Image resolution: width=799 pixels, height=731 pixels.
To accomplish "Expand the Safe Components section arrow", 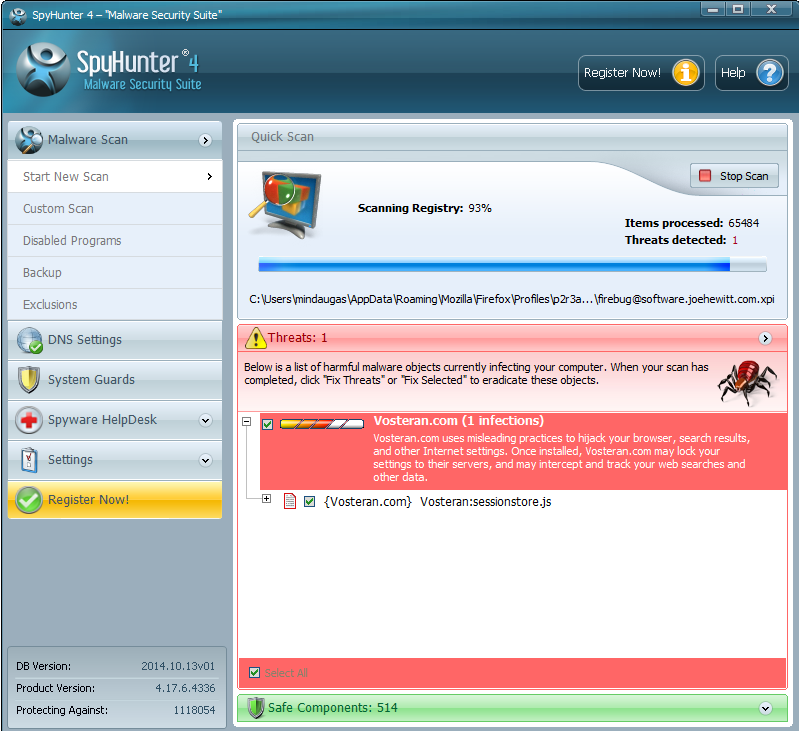I will [765, 708].
